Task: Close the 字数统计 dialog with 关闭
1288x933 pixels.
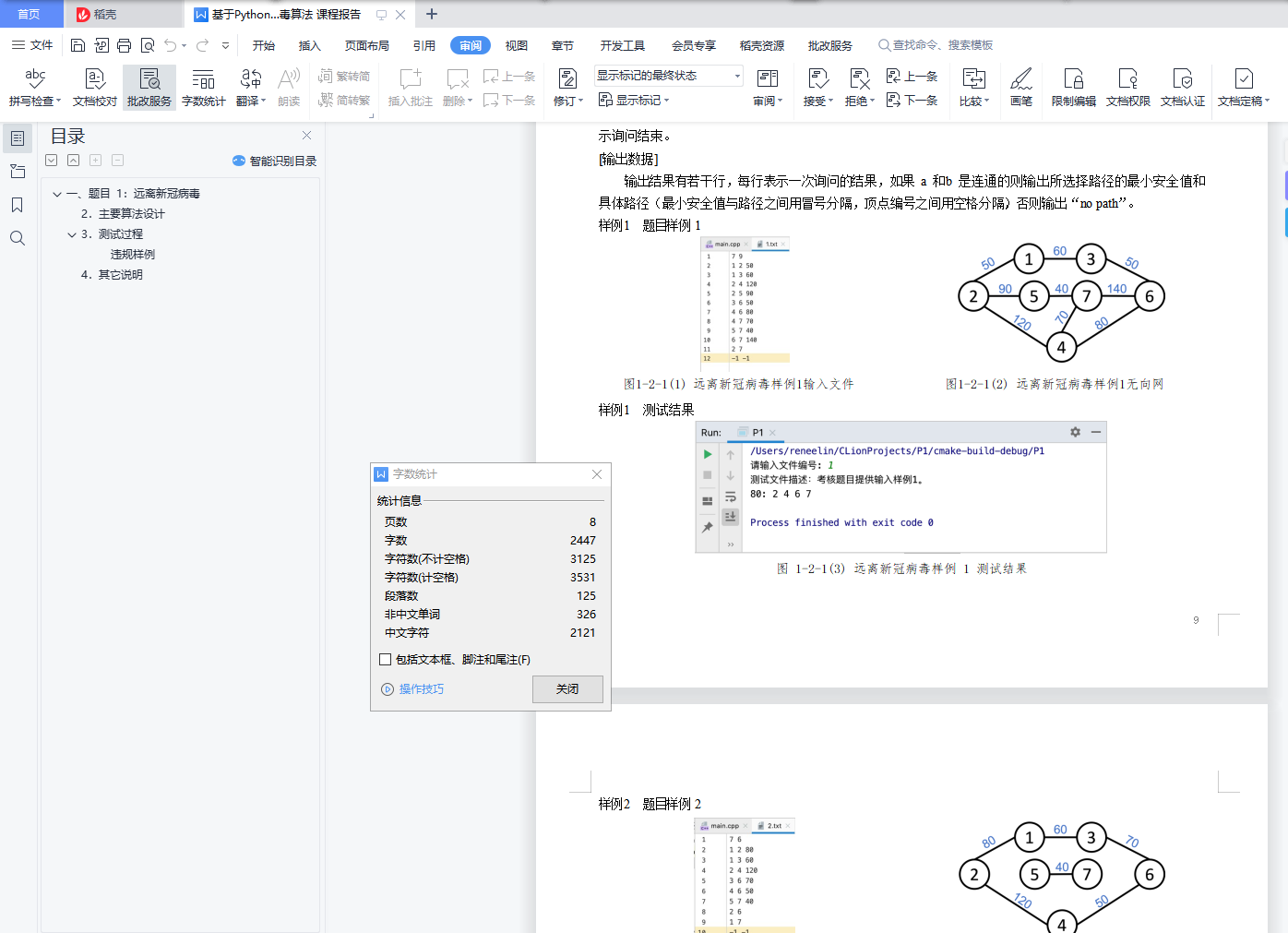Action: coord(567,689)
